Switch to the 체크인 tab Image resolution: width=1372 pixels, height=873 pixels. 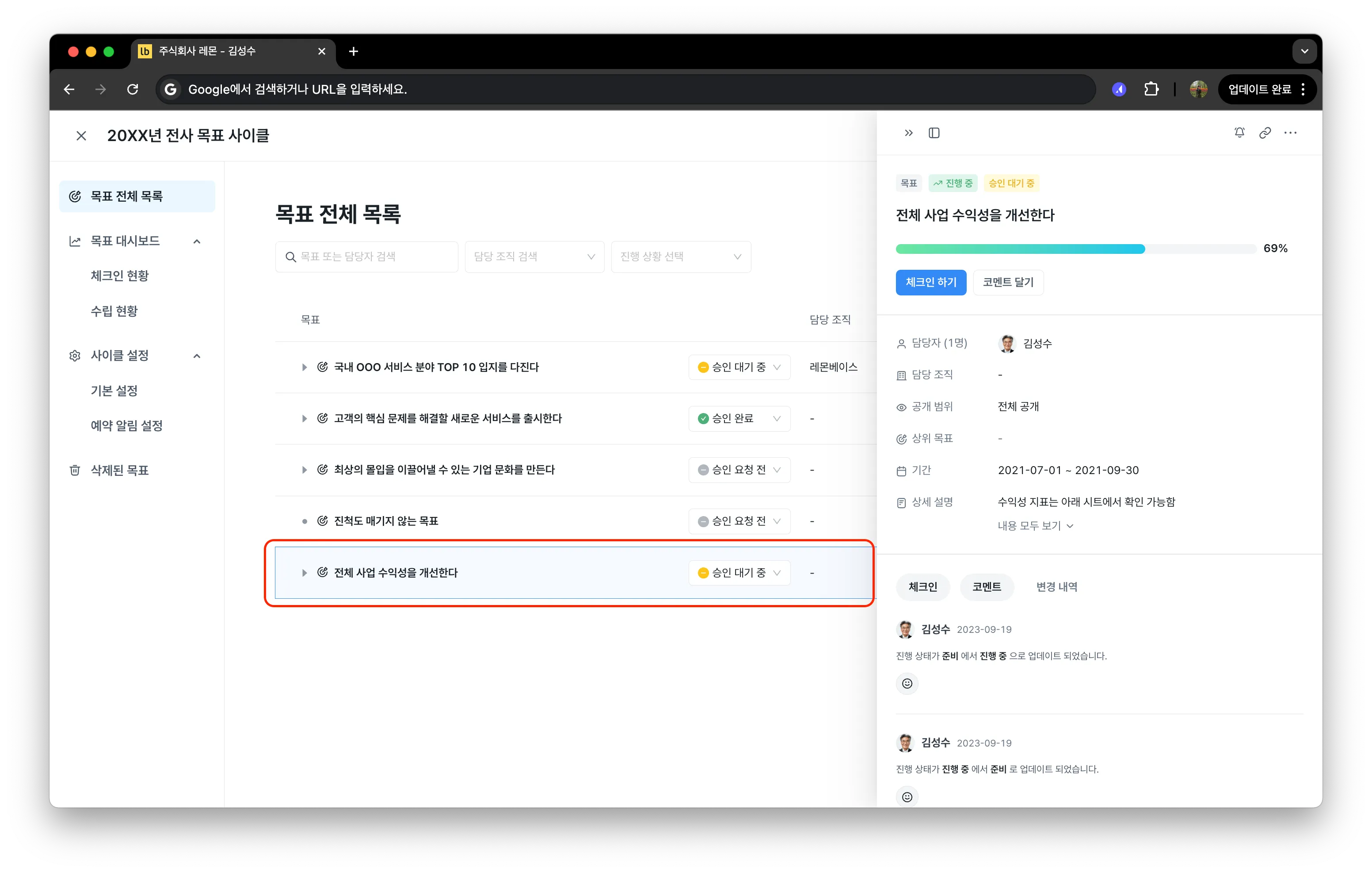click(x=922, y=587)
